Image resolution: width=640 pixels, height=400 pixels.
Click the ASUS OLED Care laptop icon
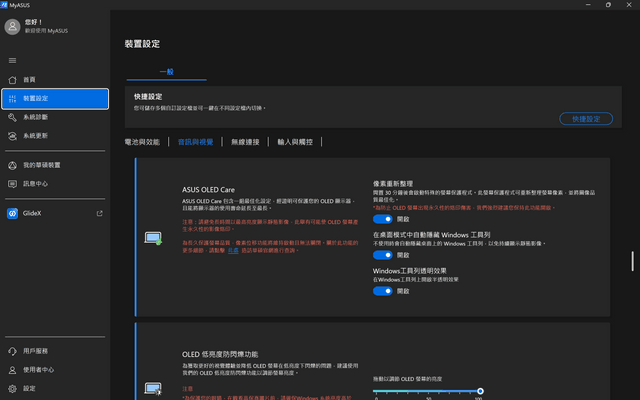click(x=153, y=238)
